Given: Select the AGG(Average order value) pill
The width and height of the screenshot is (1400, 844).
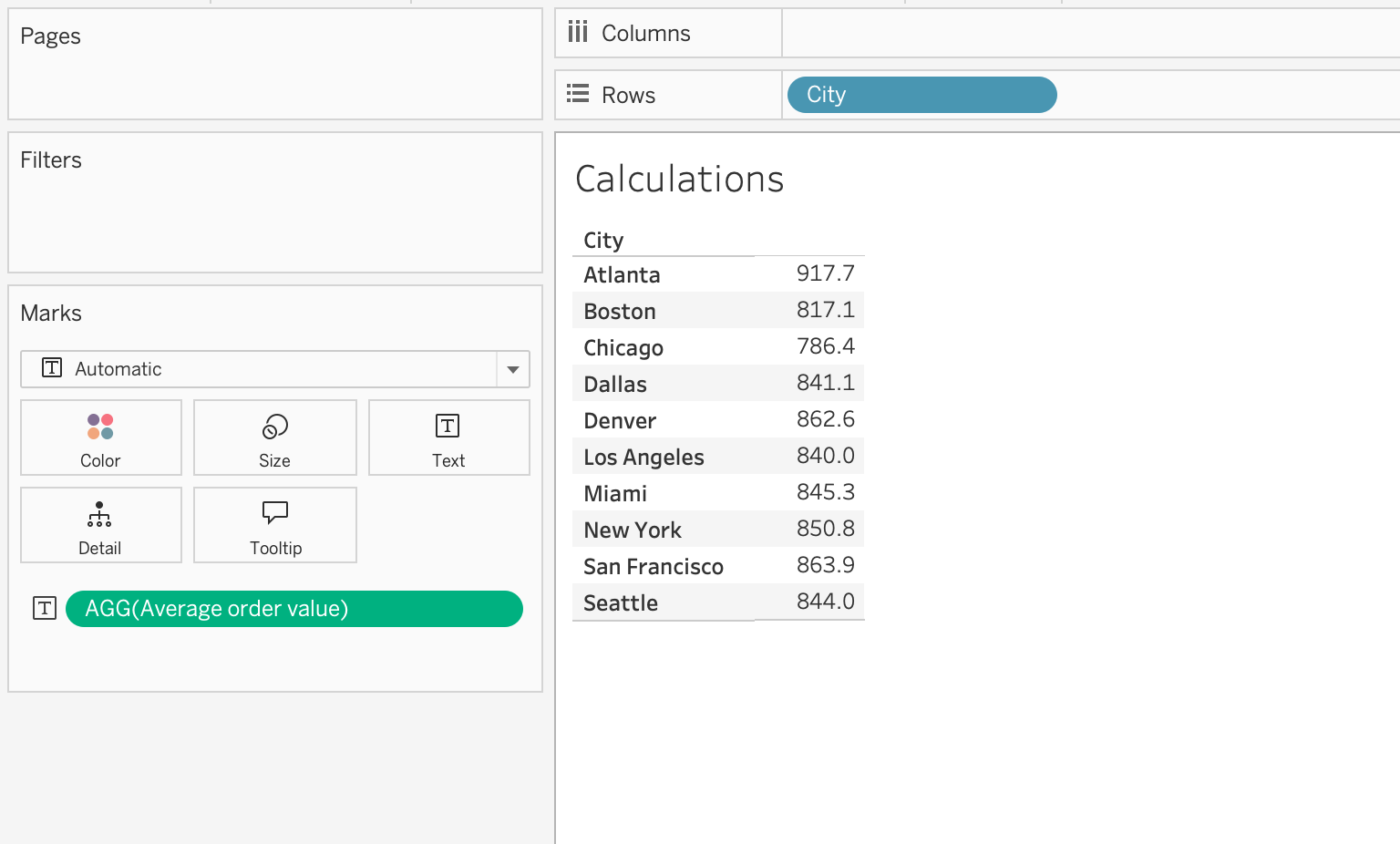Looking at the screenshot, I should click(293, 609).
